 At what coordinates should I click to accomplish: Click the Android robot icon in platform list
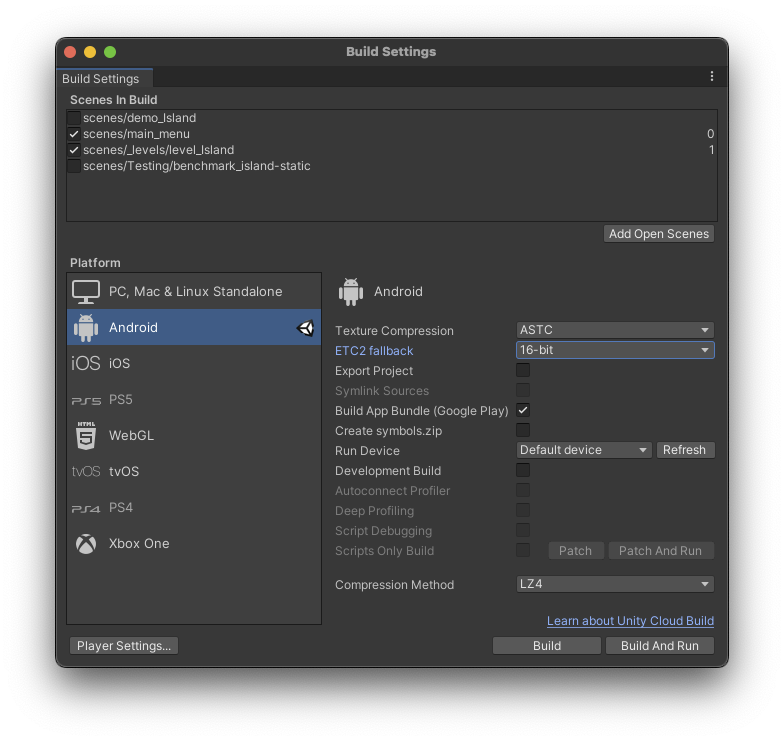tap(86, 327)
